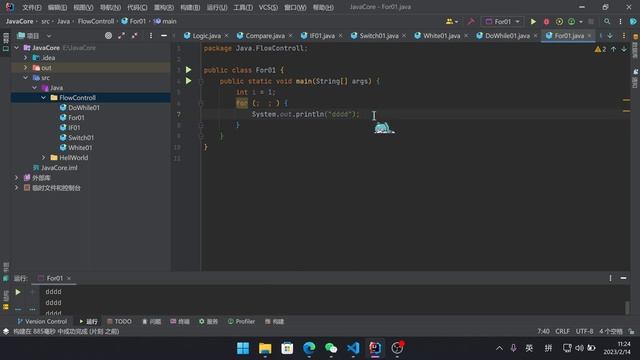Screen dimensions: 640x360
Task: Rerun For01 from run panel play icon
Action: click(18, 292)
